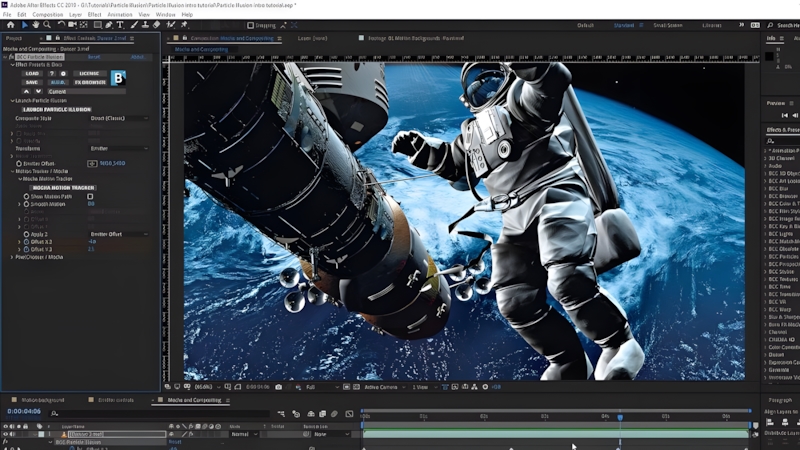The image size is (800, 450).
Task: Select the Type text tool
Action: 120,24
